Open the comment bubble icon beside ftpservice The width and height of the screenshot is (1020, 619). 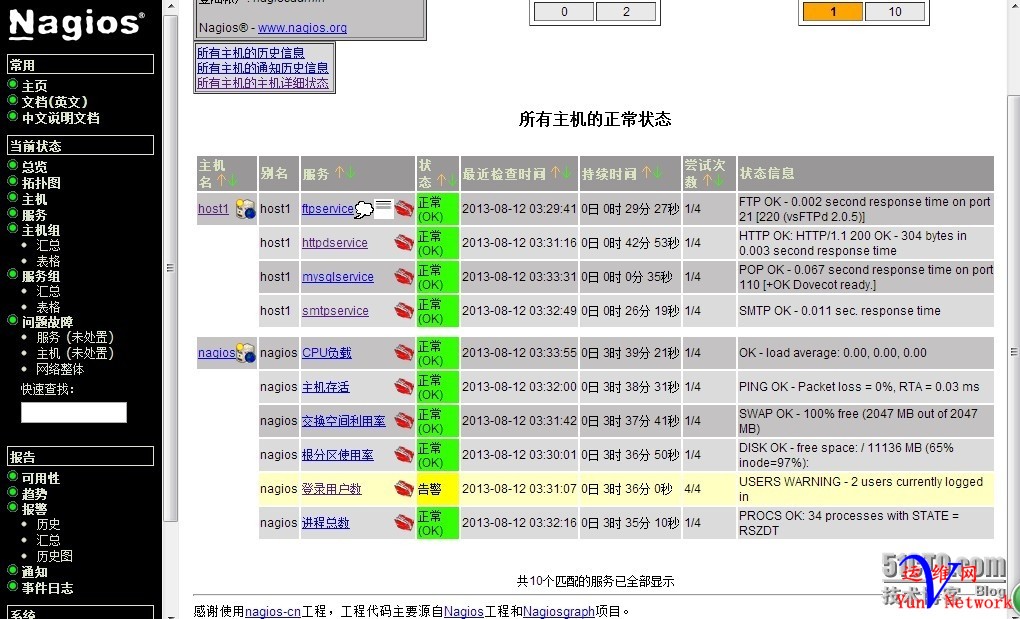tap(364, 209)
